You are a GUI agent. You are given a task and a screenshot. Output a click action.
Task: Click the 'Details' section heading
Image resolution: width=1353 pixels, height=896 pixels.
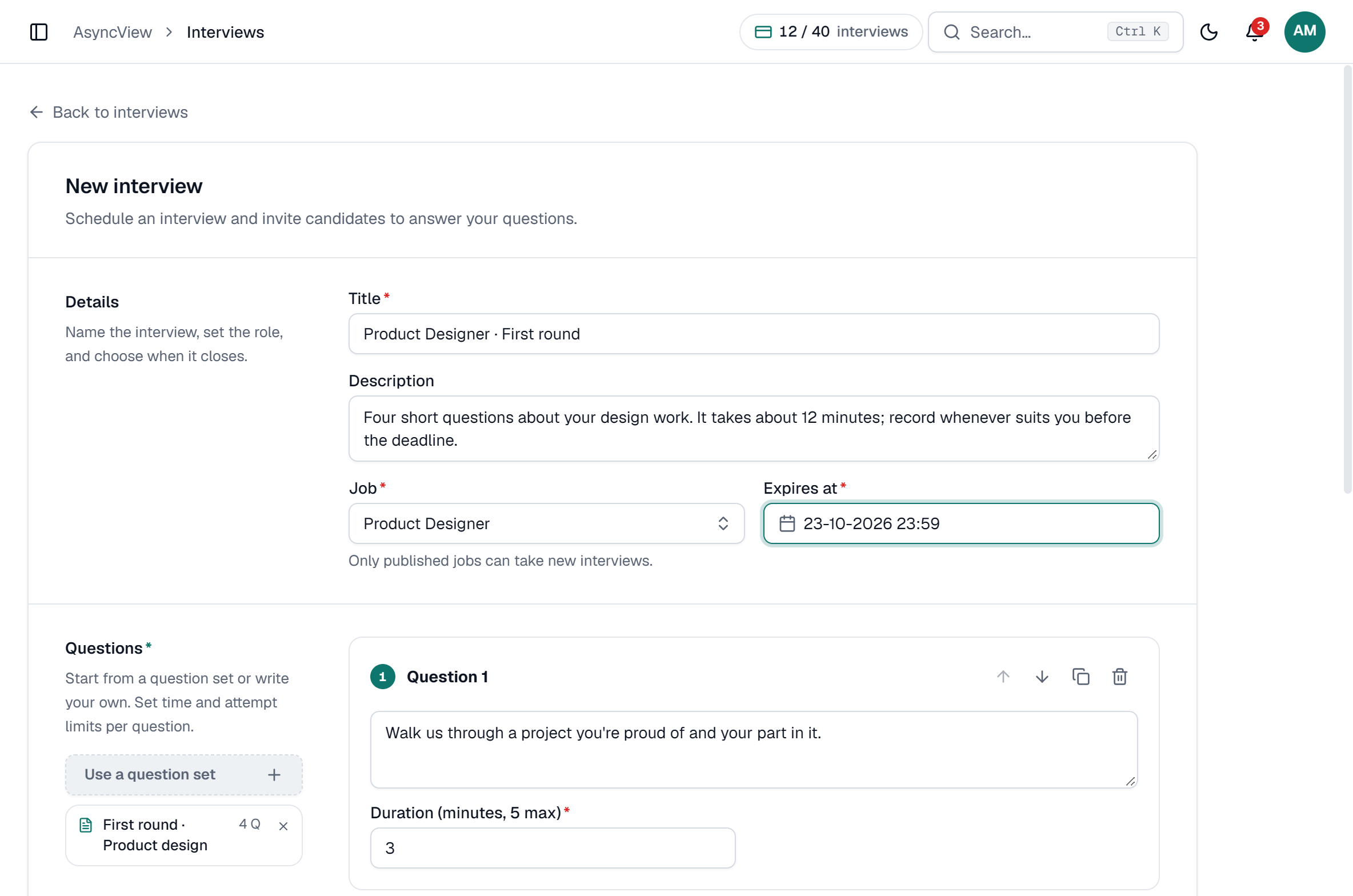[92, 302]
